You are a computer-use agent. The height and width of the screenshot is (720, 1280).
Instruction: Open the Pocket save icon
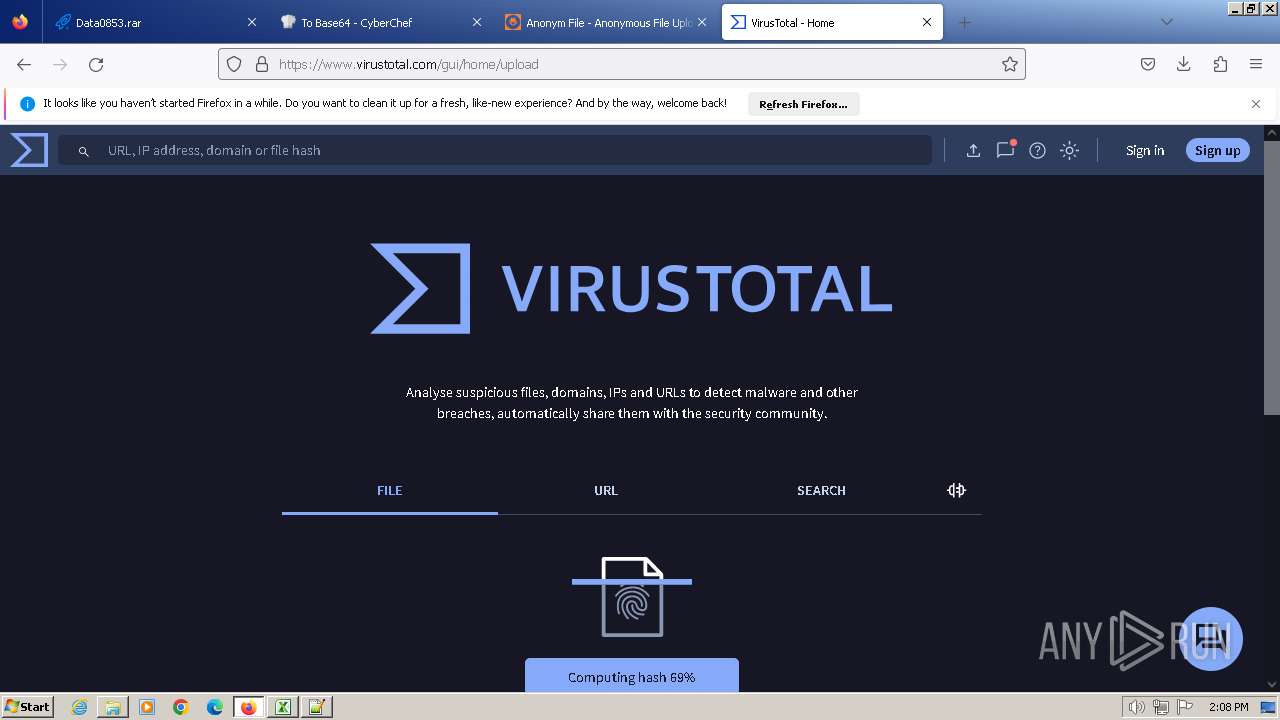[x=1148, y=64]
